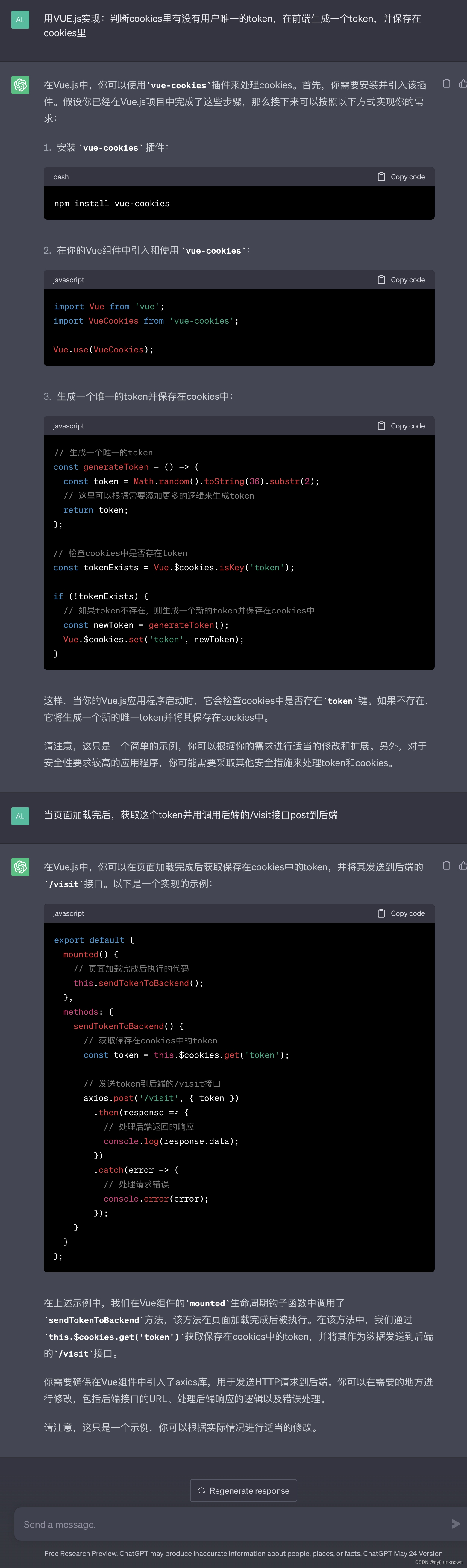Click the 'const newToken = generateToken();' line
Image resolution: width=467 pixels, height=1568 pixels.
click(146, 625)
